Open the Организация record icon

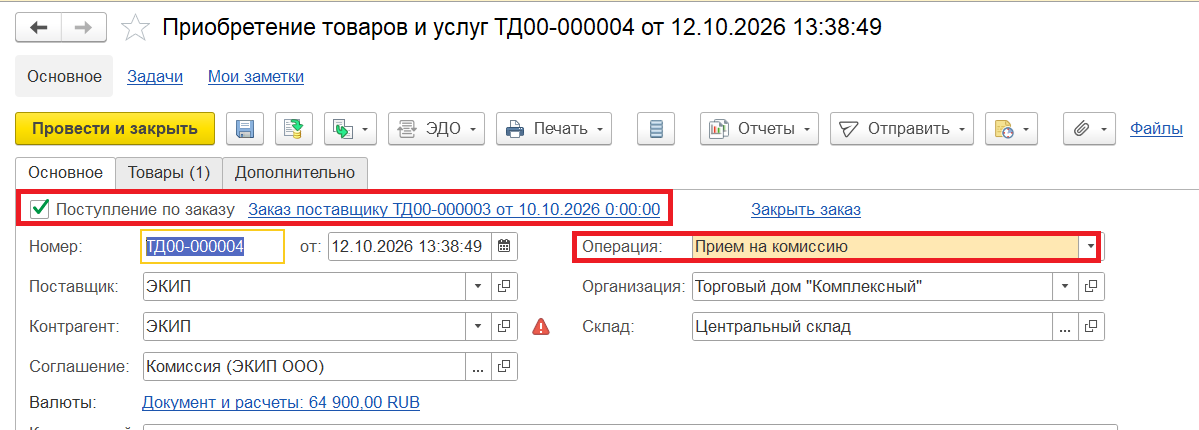[x=1091, y=287]
